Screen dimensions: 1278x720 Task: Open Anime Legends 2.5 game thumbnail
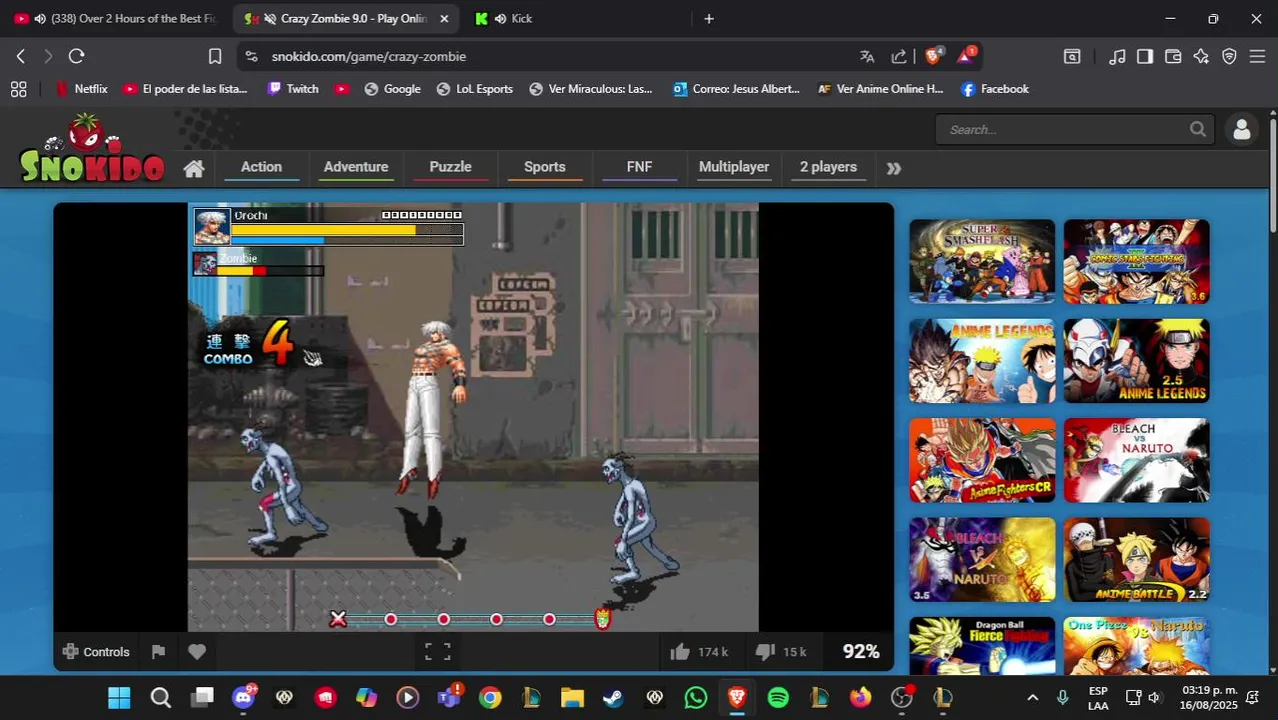(1136, 361)
